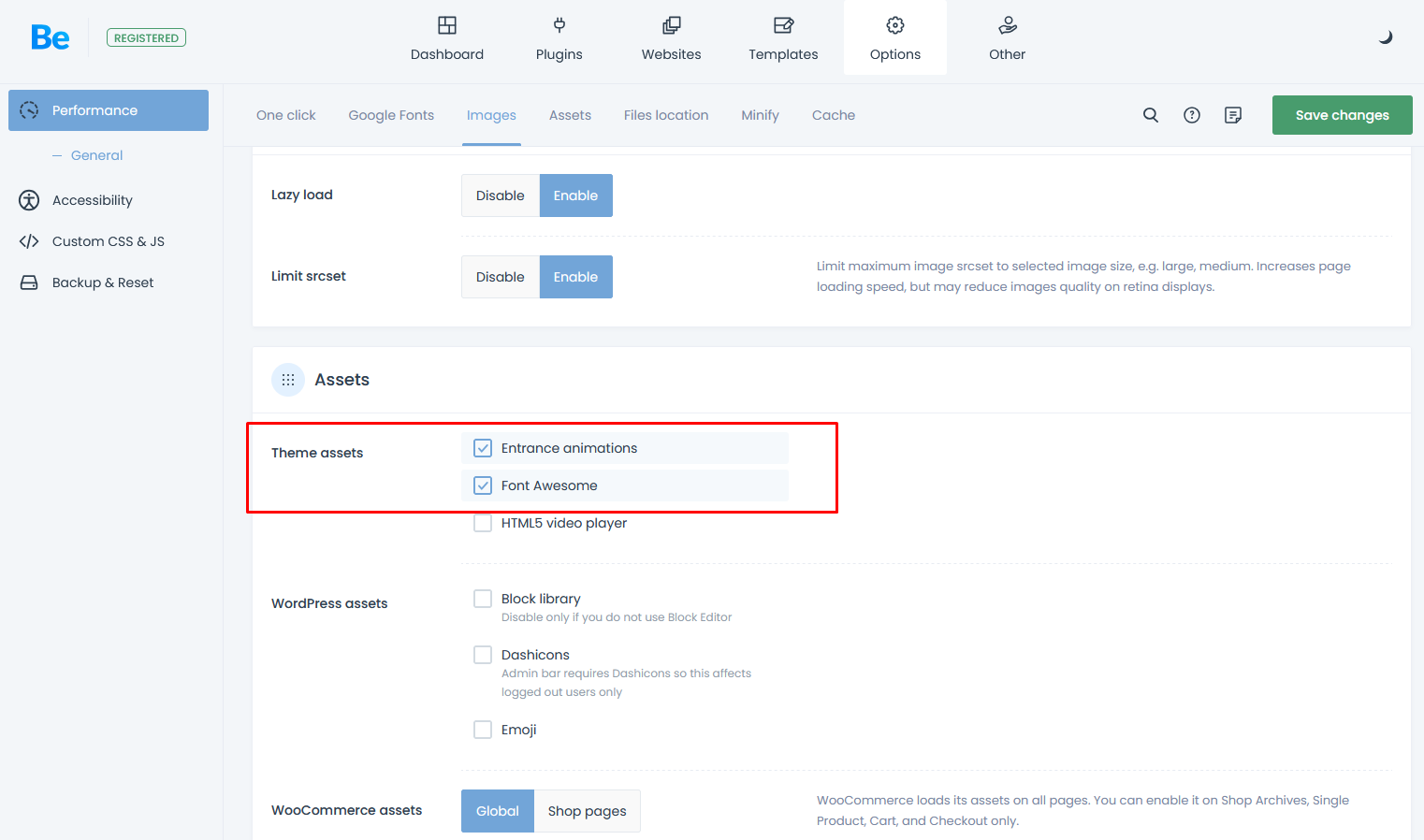This screenshot has height=840, width=1424.
Task: Disable Lazy load
Action: pos(500,196)
